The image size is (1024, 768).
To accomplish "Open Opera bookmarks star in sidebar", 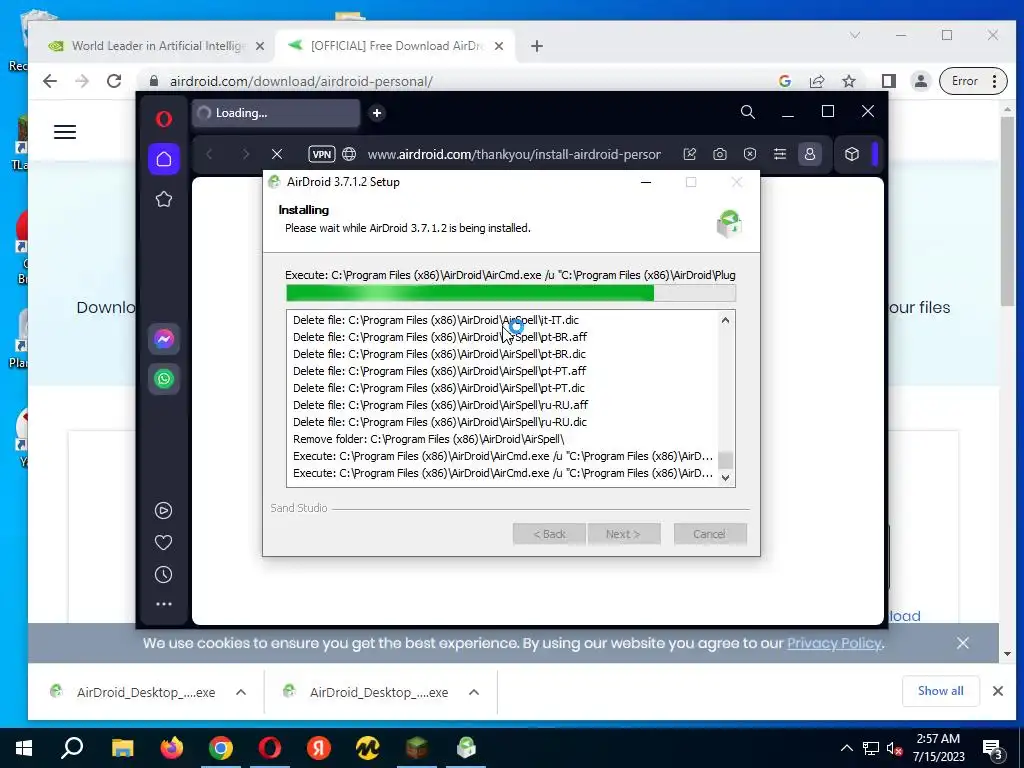I will coord(164,199).
